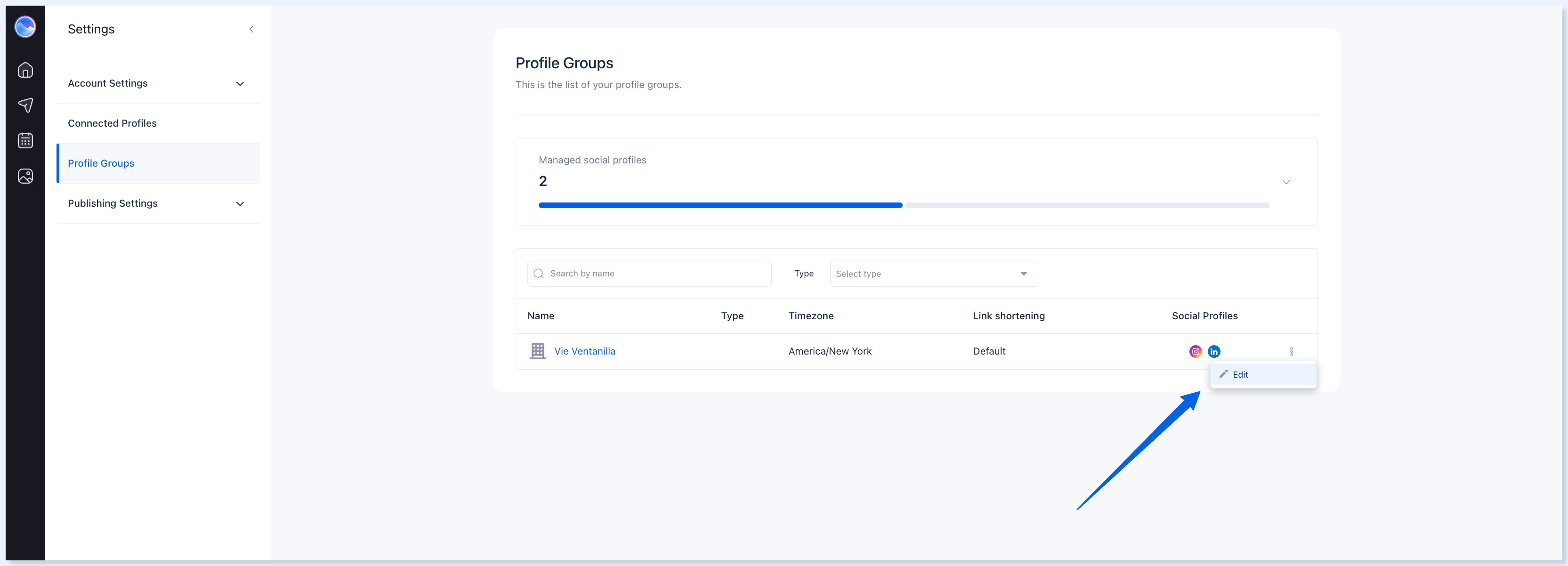This screenshot has height=566, width=1568.
Task: Click America/New York timezone cell
Action: [830, 351]
